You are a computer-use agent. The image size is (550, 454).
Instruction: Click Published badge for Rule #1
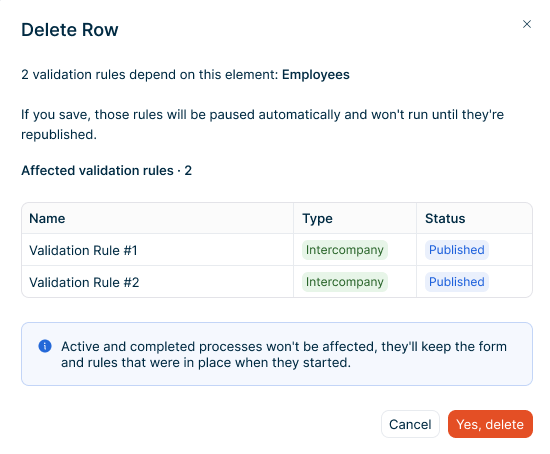457,250
